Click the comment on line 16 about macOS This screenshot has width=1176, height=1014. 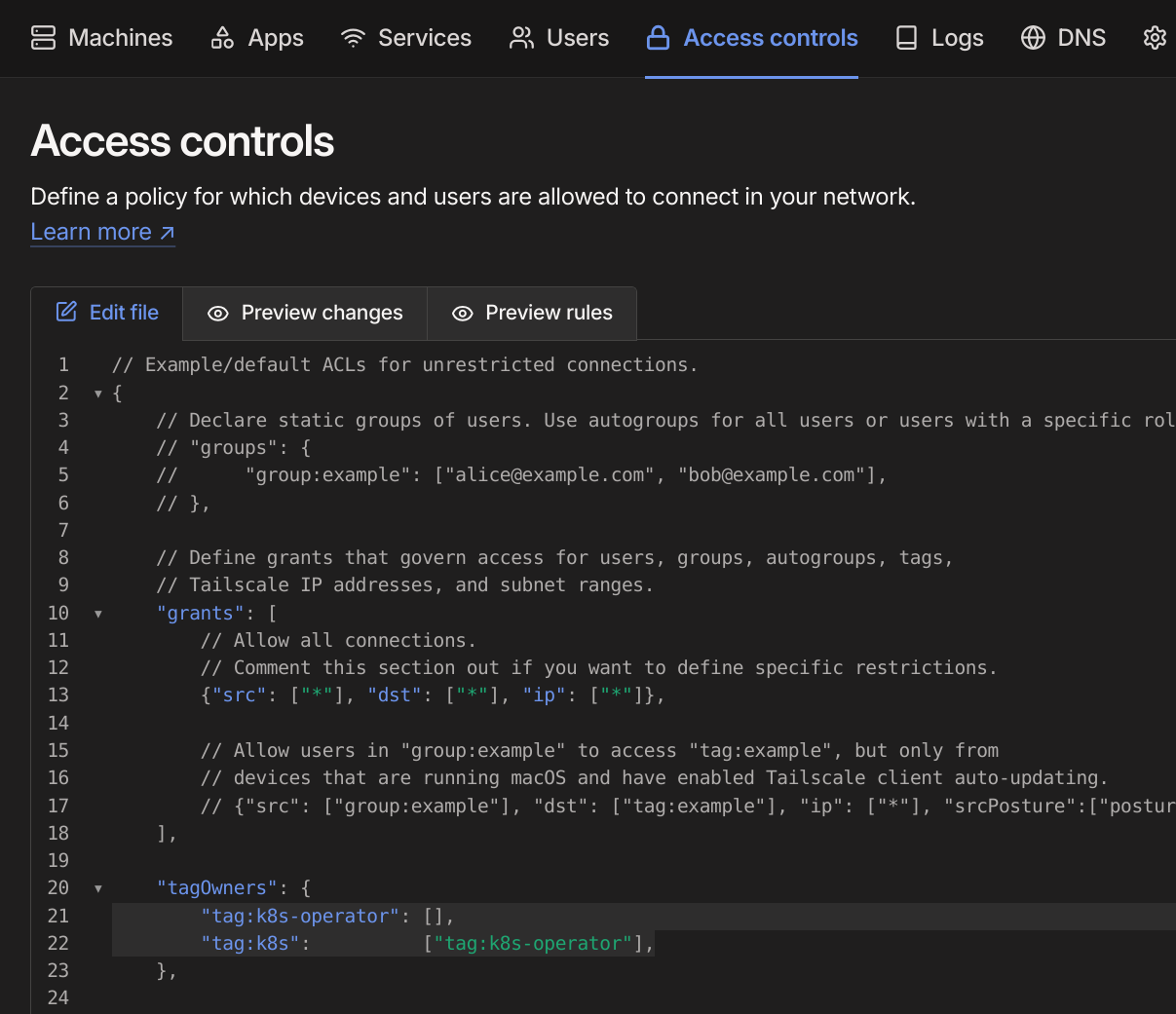(655, 777)
